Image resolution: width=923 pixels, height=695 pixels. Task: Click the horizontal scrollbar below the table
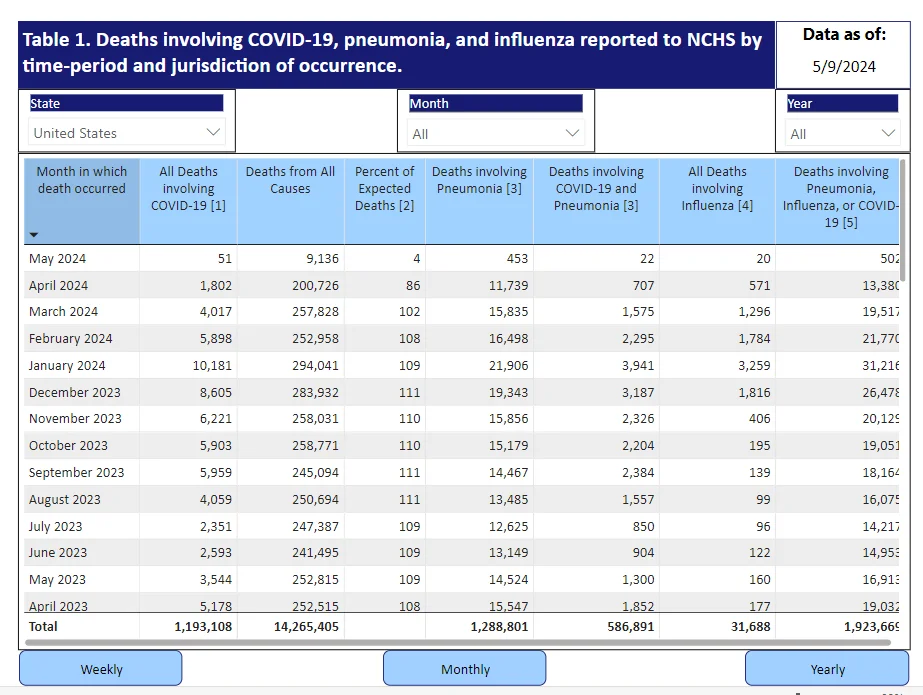coord(457,643)
